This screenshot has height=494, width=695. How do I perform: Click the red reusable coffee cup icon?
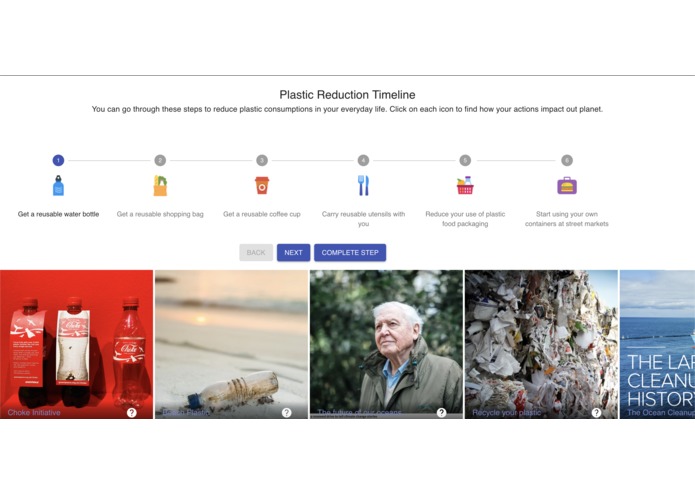point(262,186)
